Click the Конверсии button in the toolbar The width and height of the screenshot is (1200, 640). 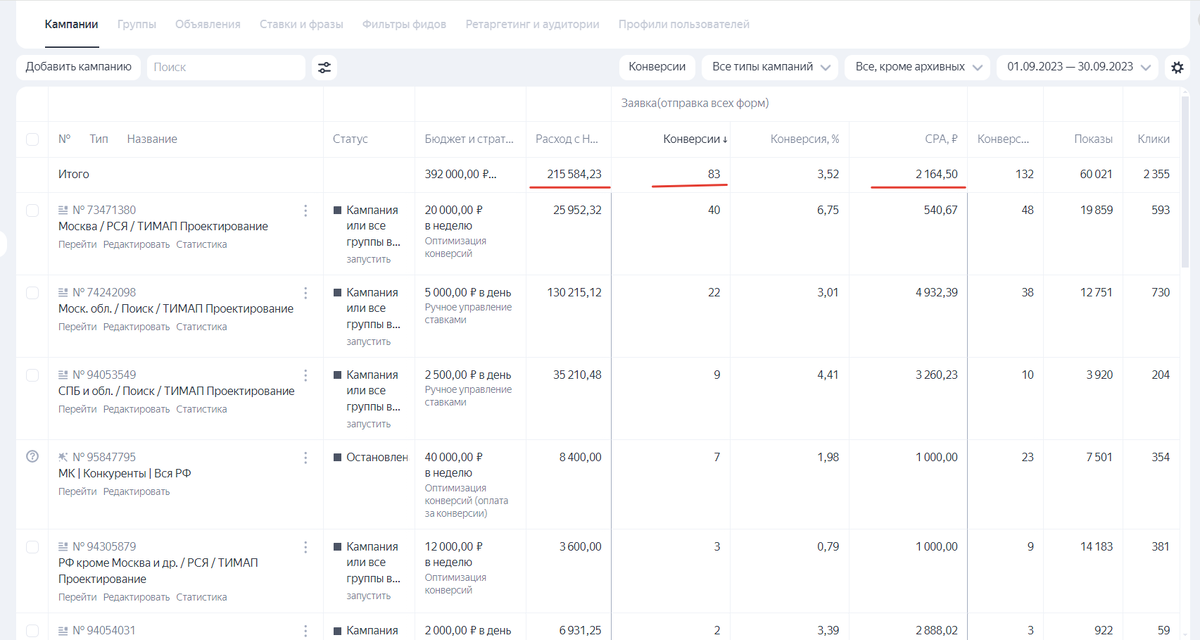point(657,67)
